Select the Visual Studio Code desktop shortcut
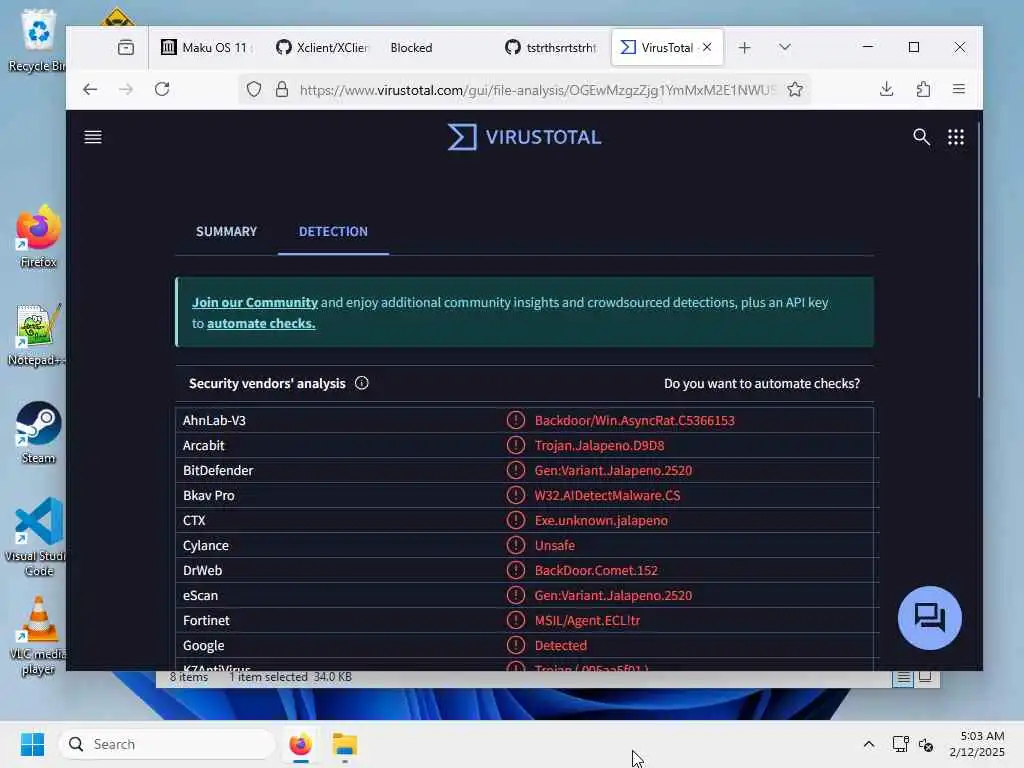 tap(39, 537)
